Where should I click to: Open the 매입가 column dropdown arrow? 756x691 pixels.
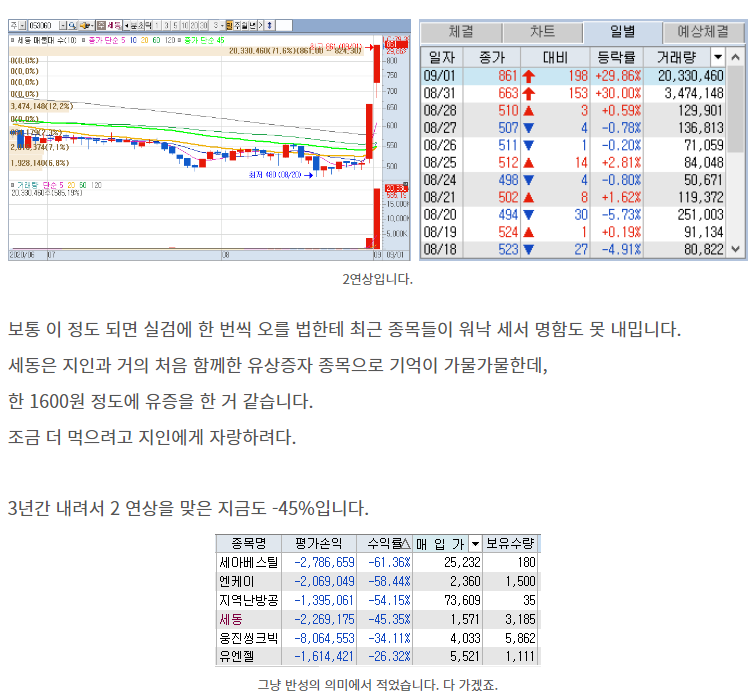[475, 544]
